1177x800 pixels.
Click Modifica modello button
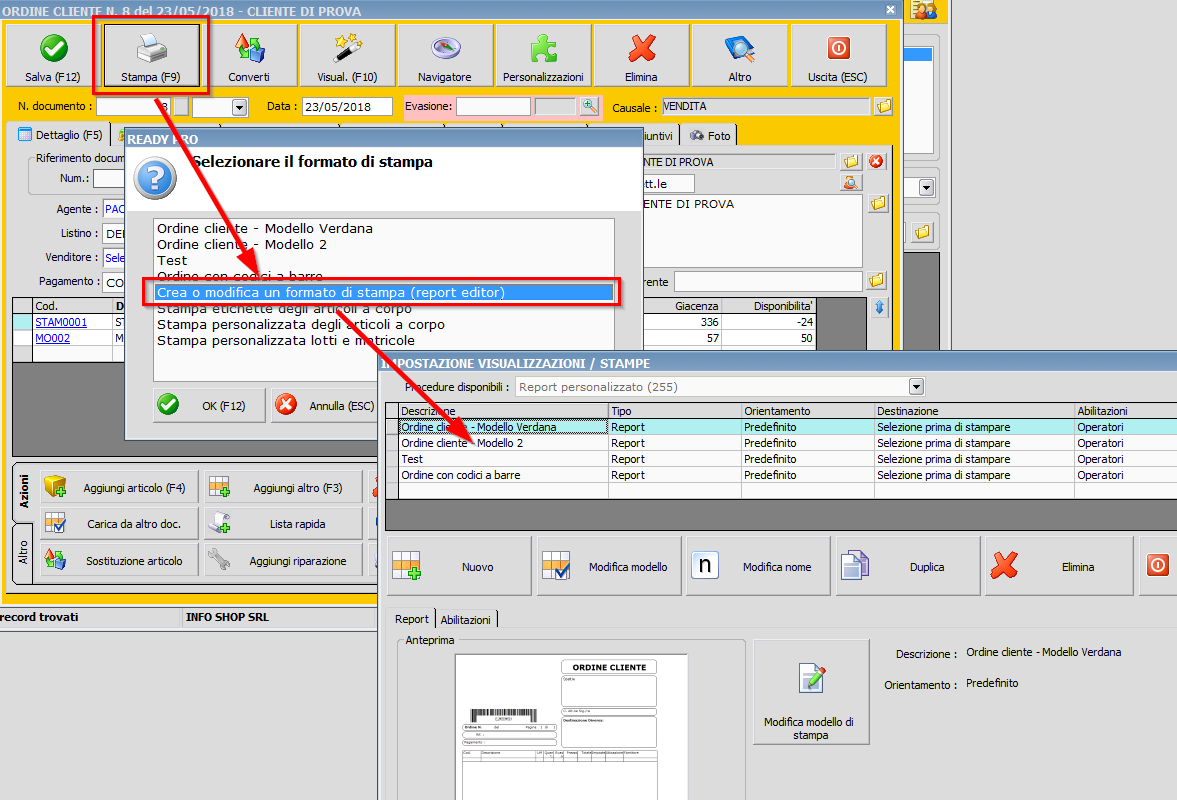click(609, 567)
